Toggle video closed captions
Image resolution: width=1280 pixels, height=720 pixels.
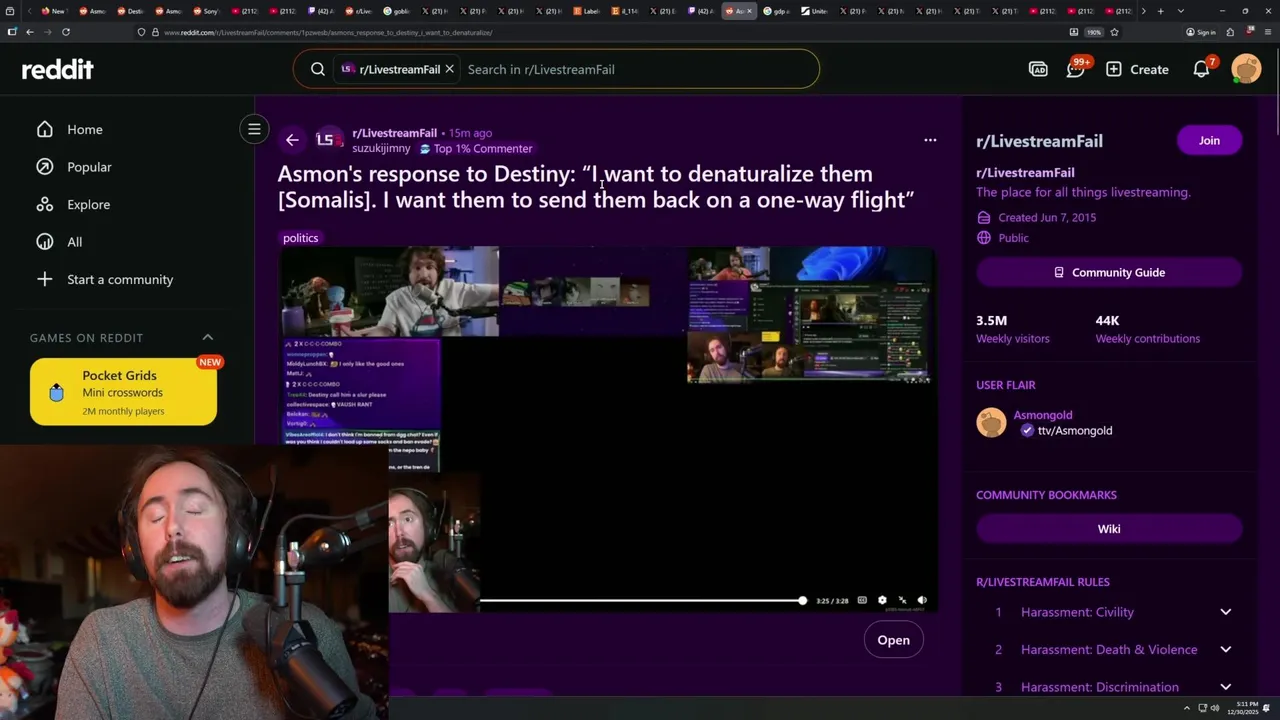click(862, 600)
